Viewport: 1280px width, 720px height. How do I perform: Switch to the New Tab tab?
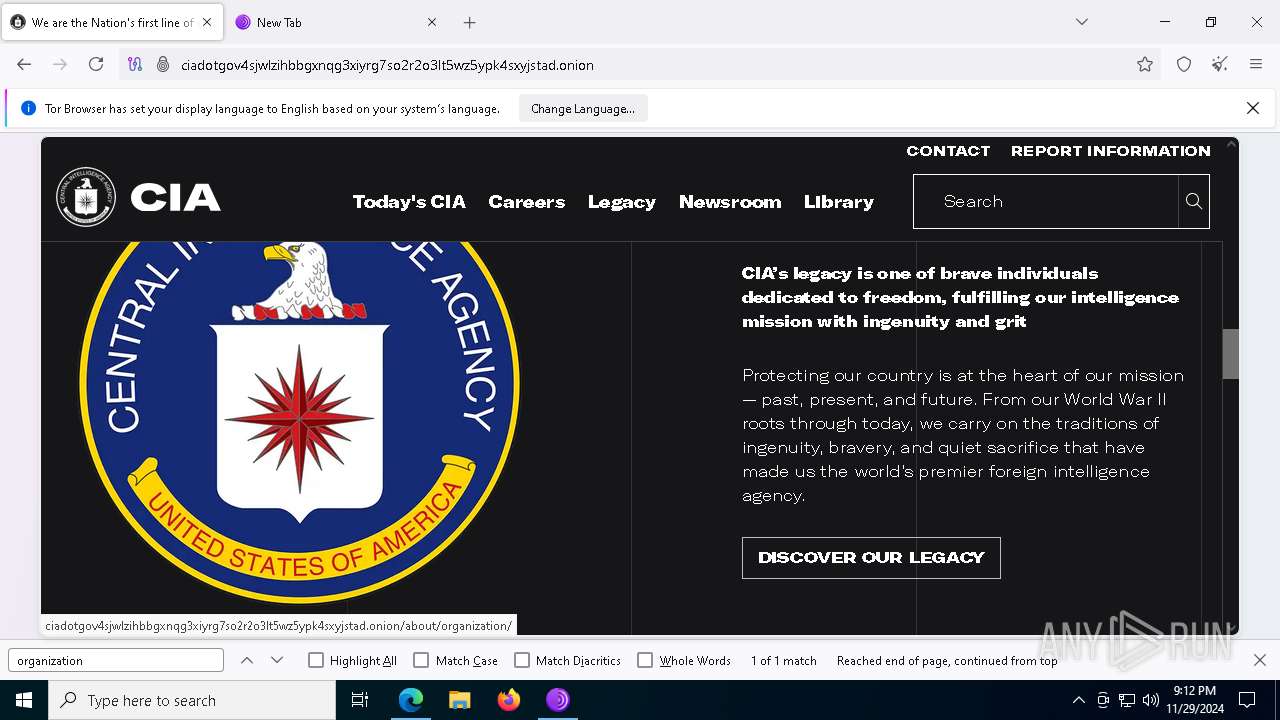coord(335,22)
